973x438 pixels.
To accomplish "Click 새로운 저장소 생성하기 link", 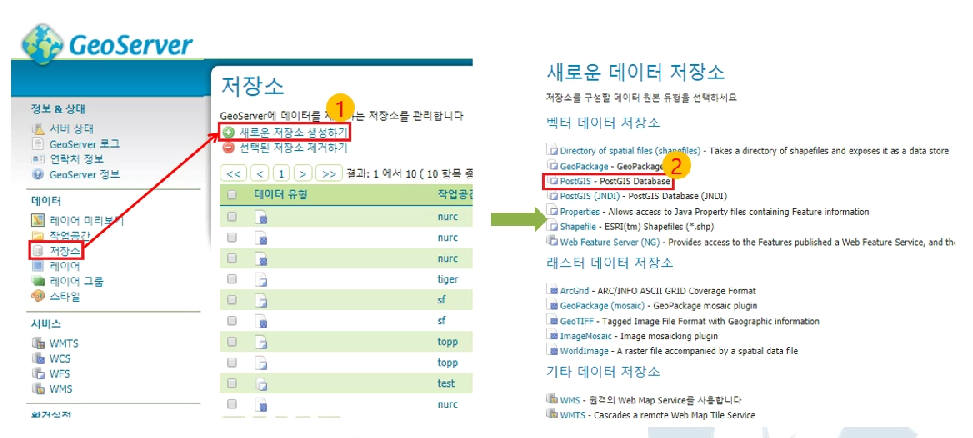I will [x=294, y=133].
